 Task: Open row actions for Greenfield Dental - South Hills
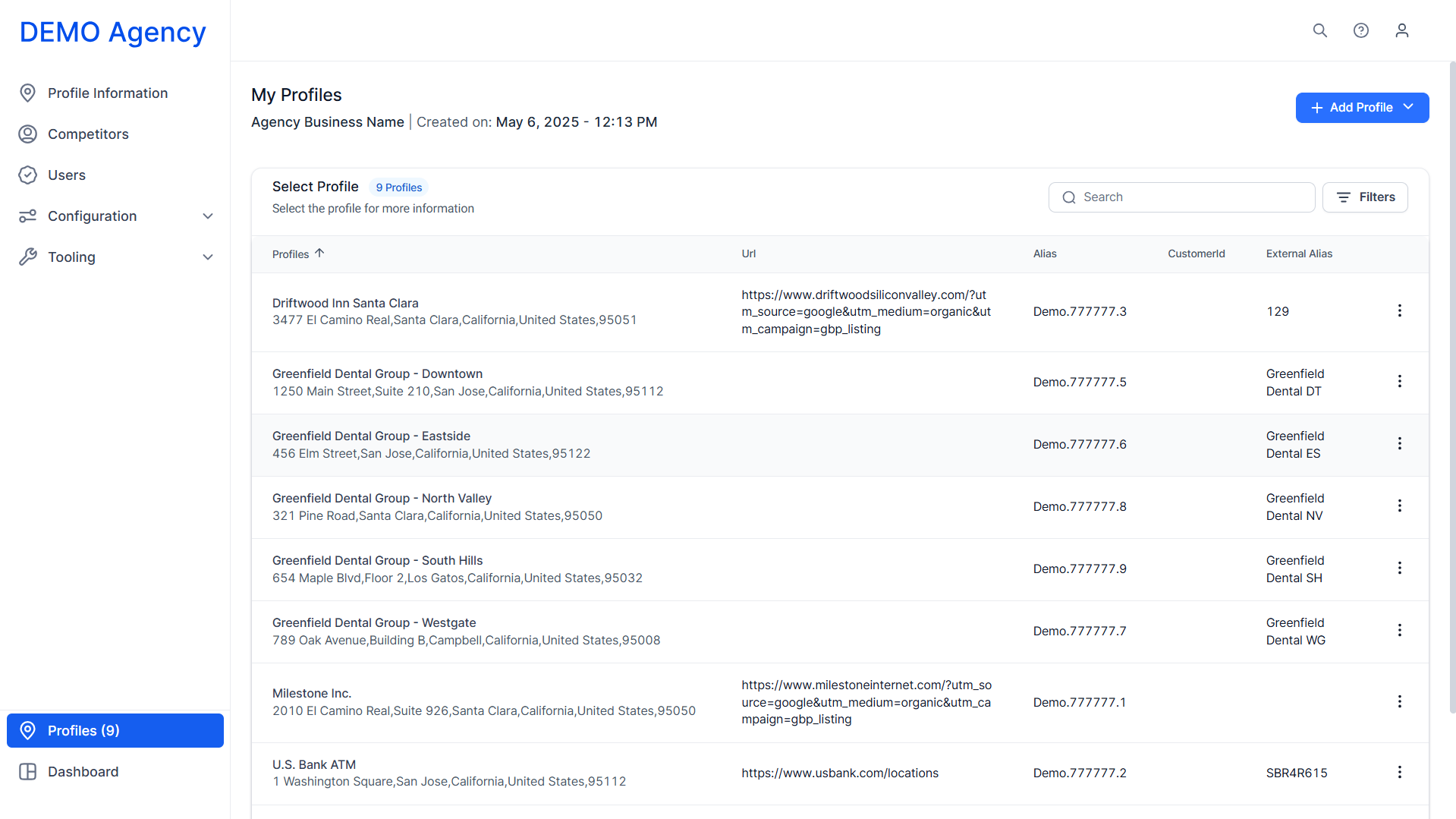[x=1400, y=569]
